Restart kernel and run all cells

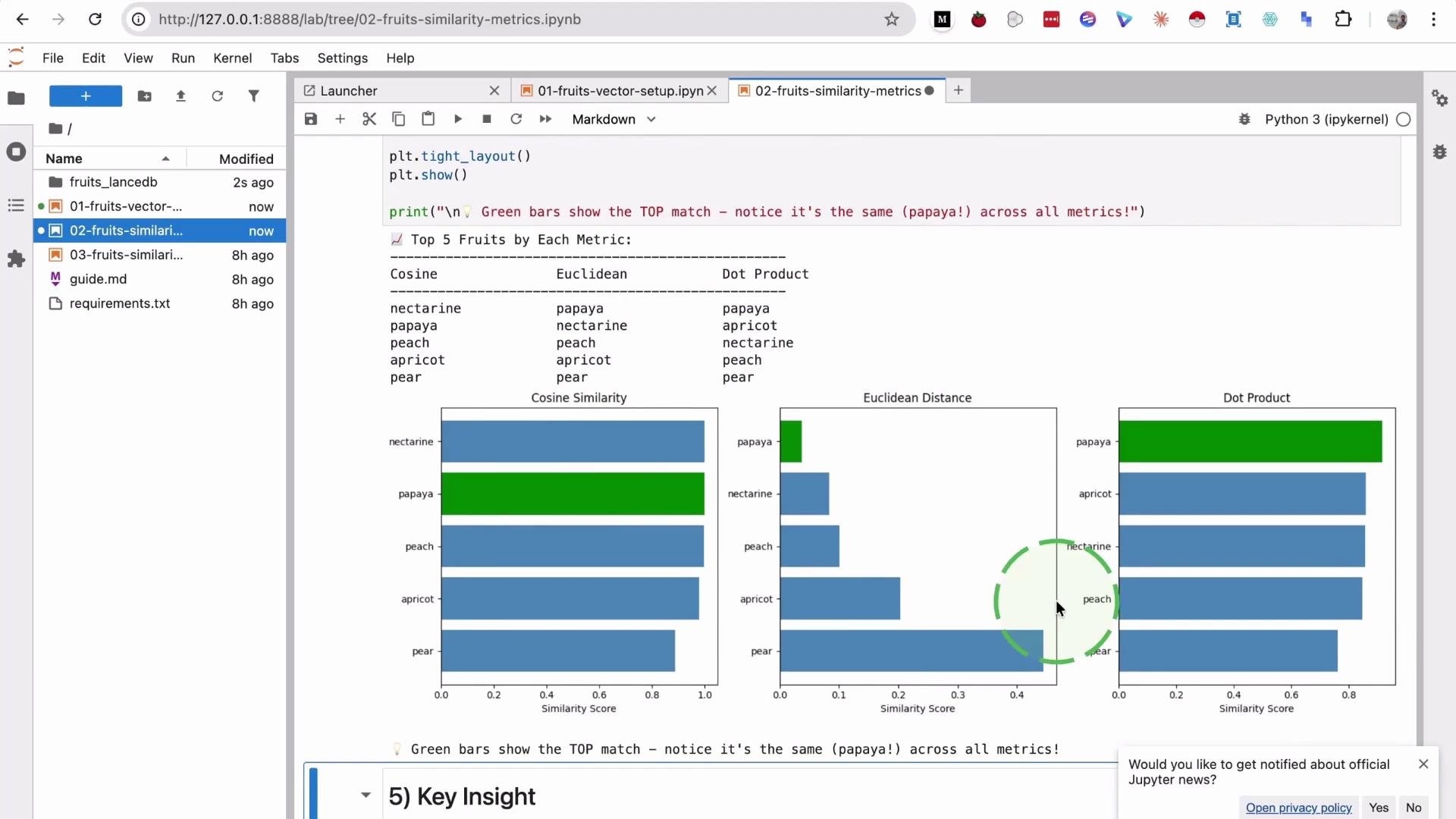[545, 119]
